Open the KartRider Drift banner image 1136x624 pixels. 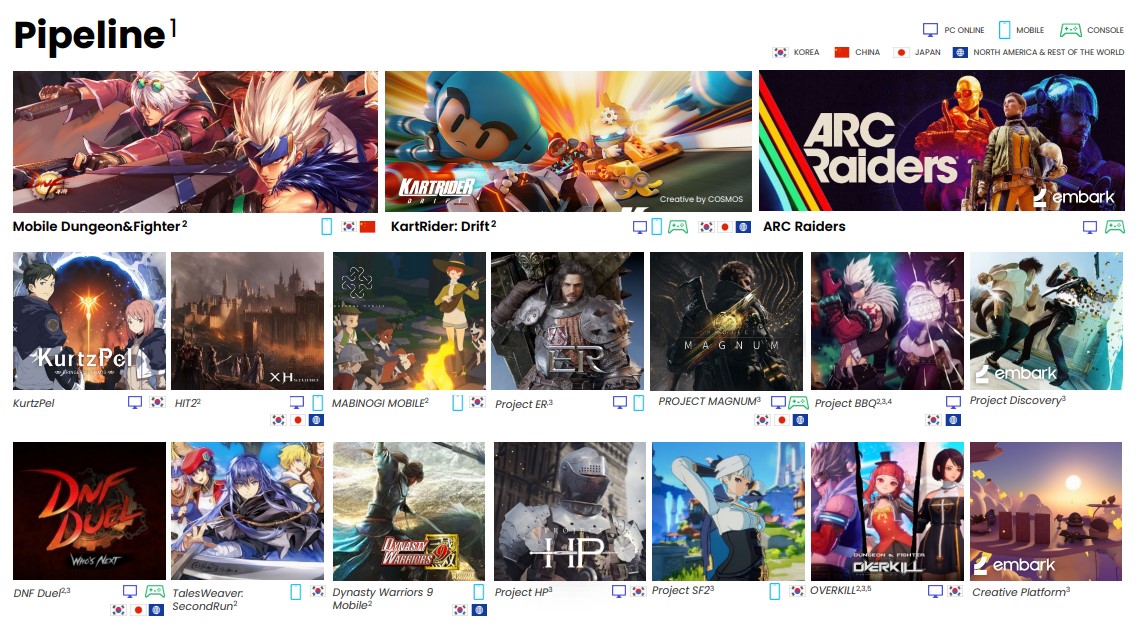pos(568,141)
